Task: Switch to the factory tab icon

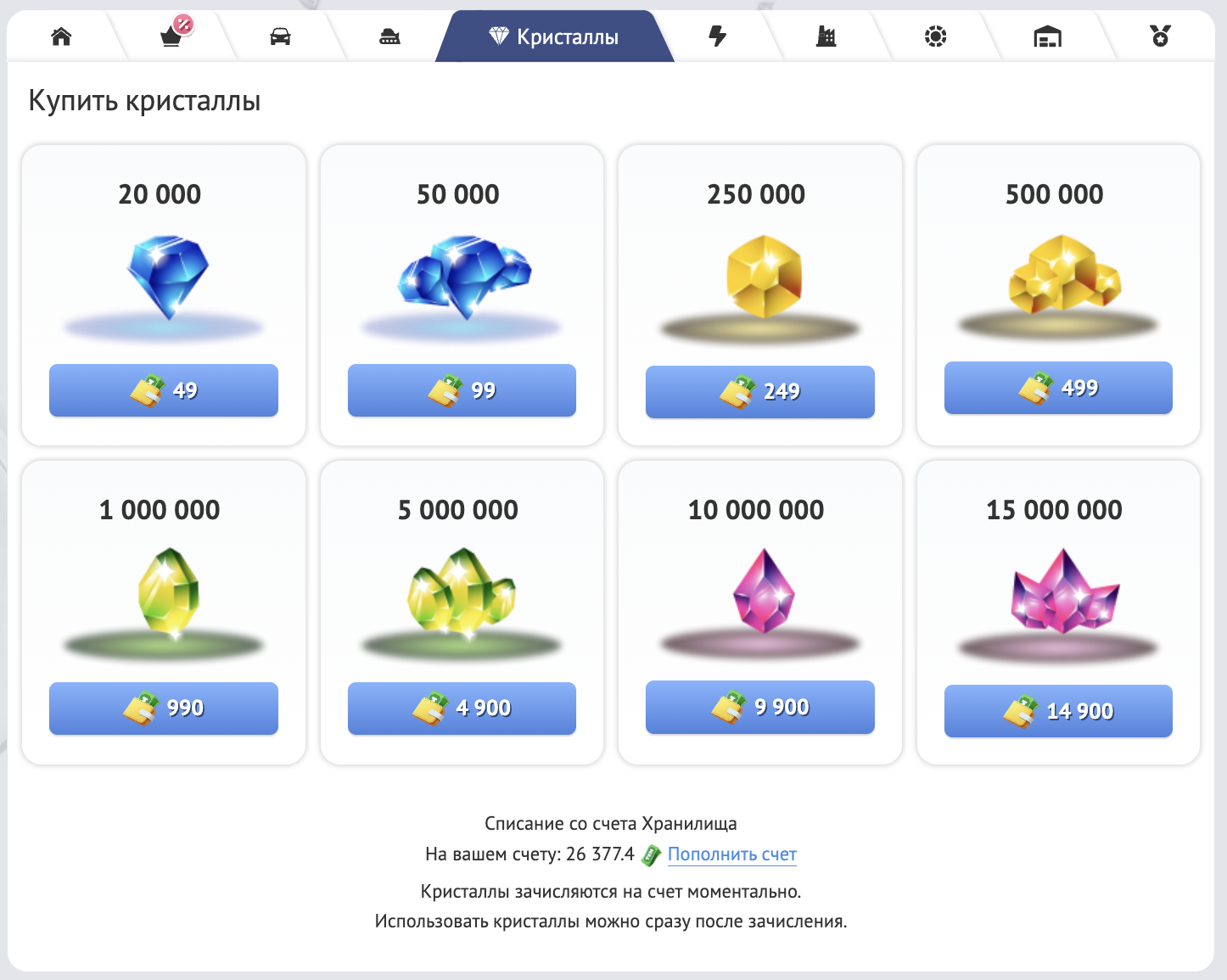Action: [x=826, y=36]
